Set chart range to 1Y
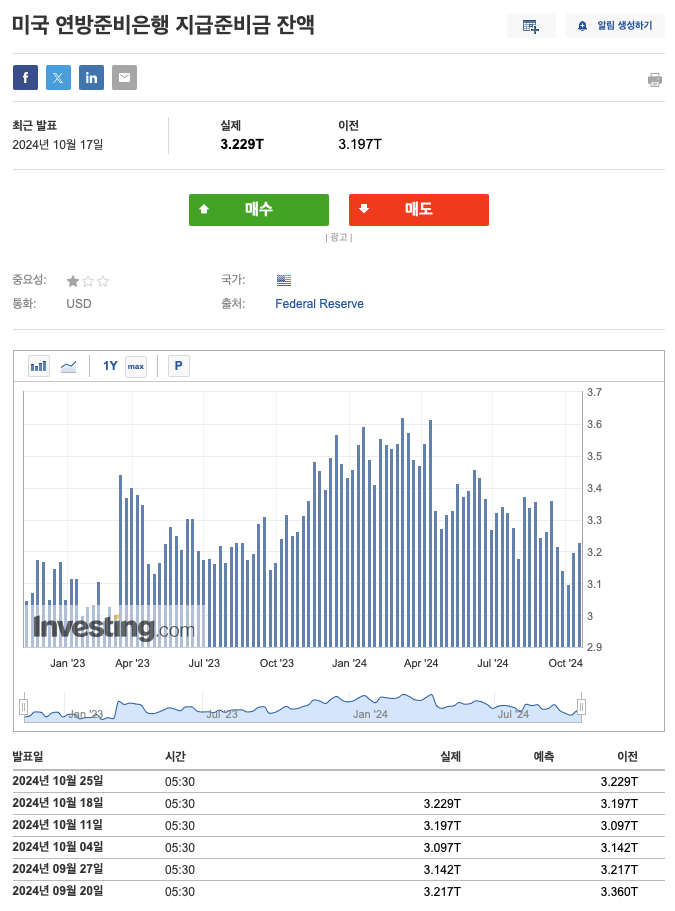 pyautogui.click(x=110, y=366)
